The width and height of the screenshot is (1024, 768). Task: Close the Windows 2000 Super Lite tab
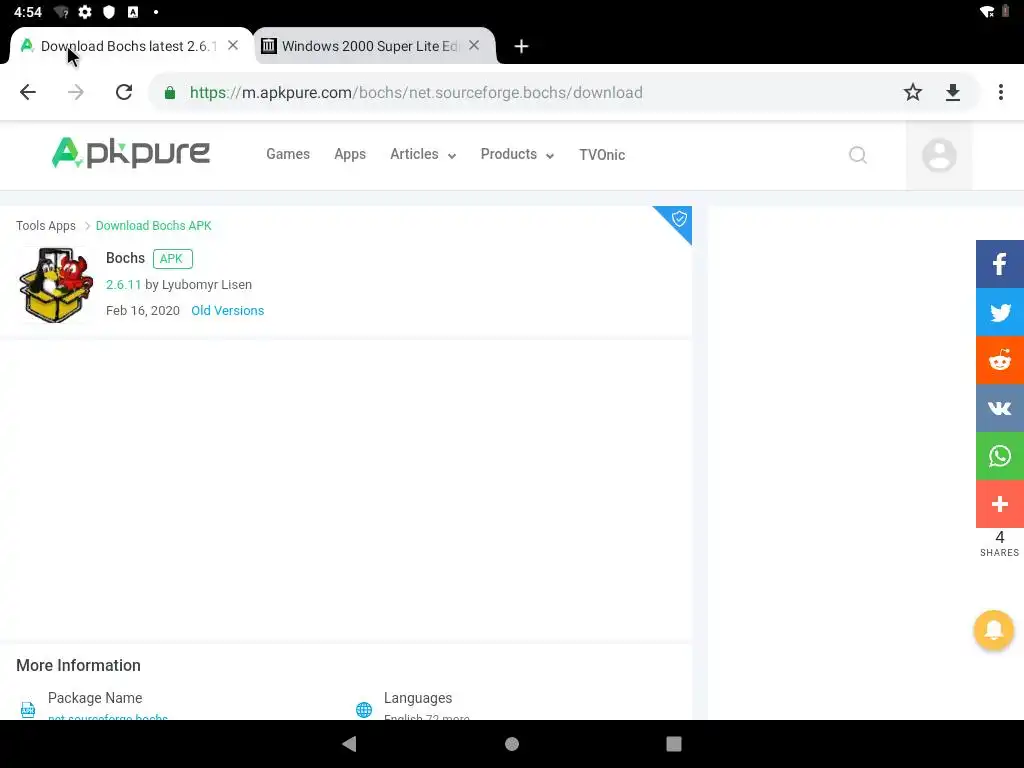click(x=474, y=46)
